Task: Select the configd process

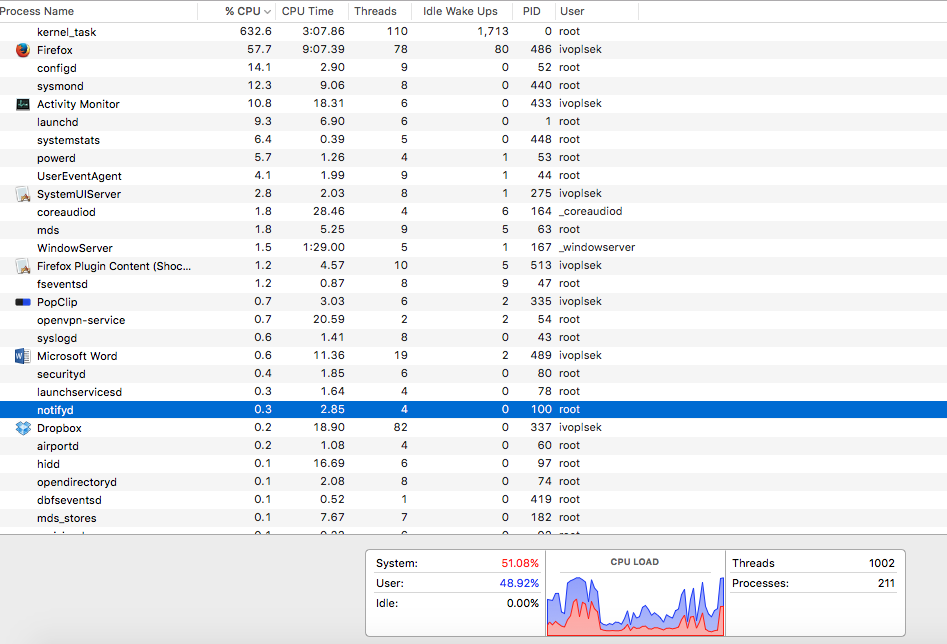Action: (x=57, y=68)
